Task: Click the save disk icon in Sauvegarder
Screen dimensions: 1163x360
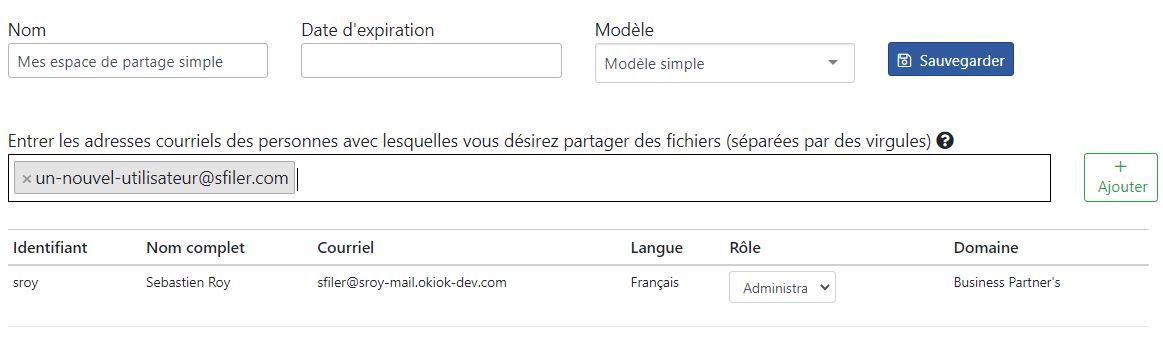Action: click(x=904, y=60)
